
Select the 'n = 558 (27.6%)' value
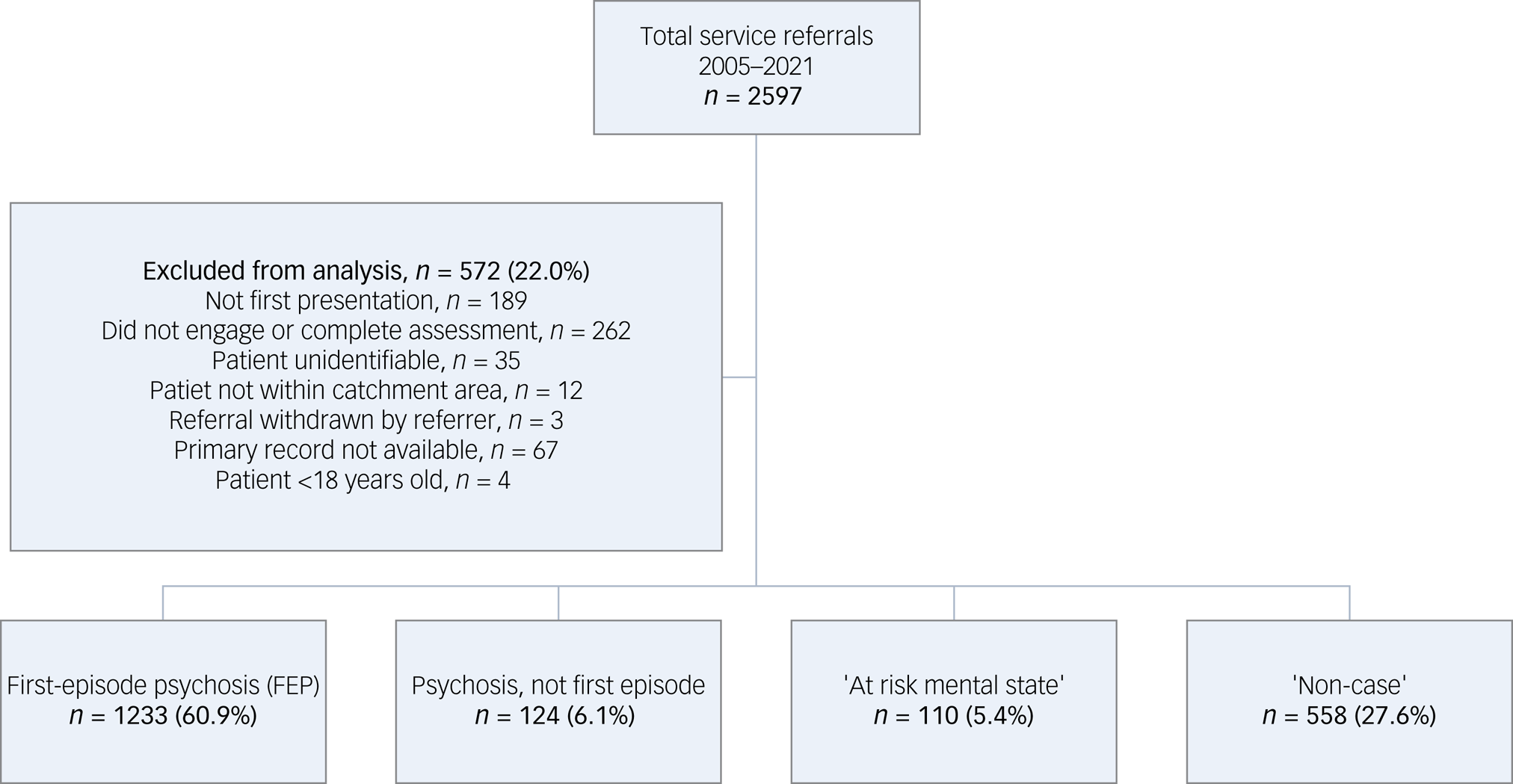(1349, 716)
